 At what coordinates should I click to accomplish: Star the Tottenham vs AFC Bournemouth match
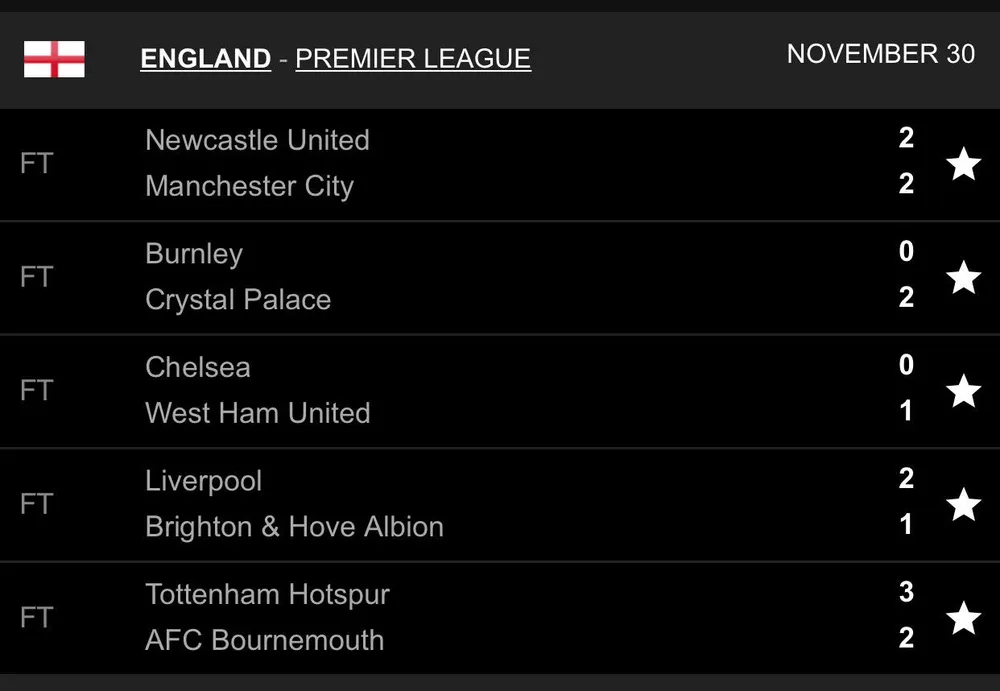coord(963,618)
